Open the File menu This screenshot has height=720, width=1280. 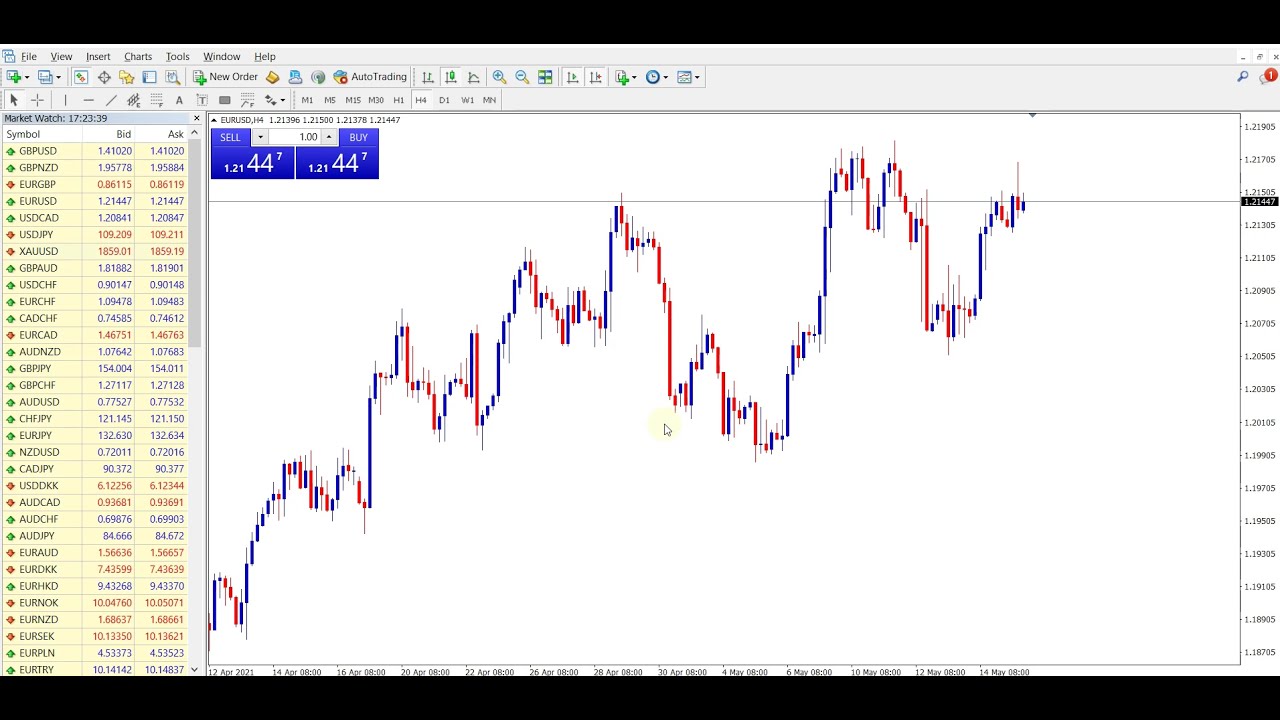click(29, 57)
